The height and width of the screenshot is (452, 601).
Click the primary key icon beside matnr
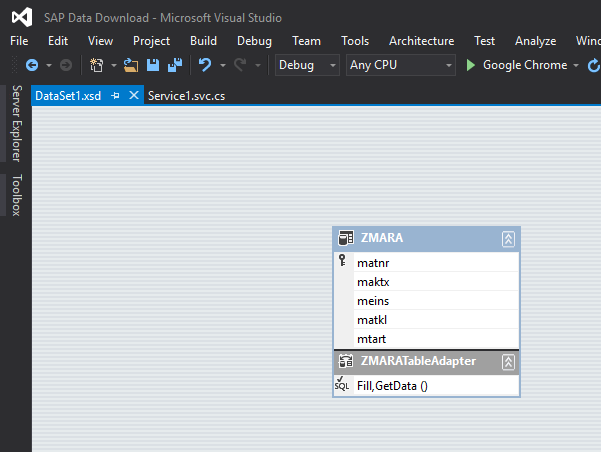tap(343, 260)
